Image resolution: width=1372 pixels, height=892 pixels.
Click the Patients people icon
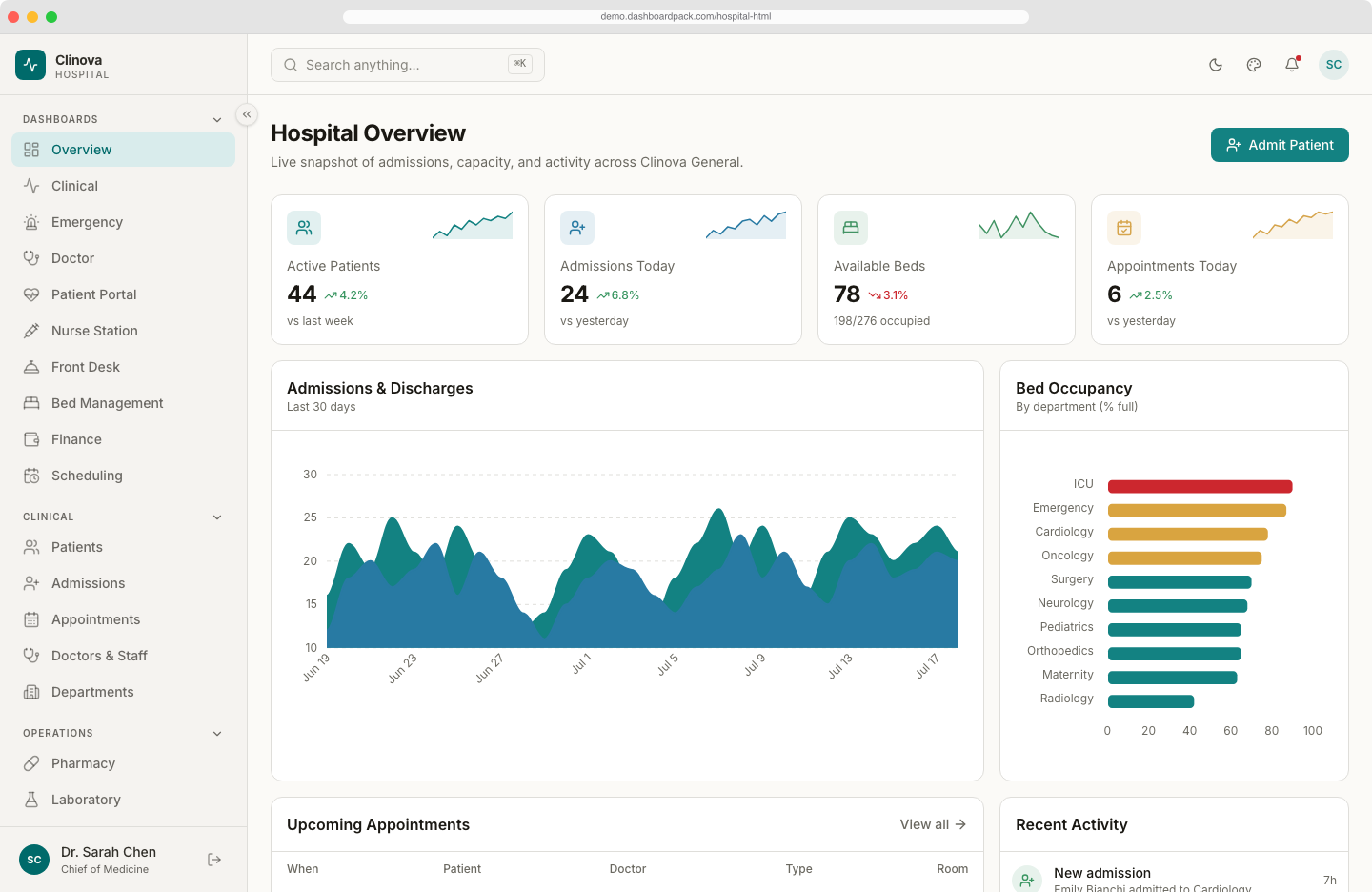click(x=31, y=547)
